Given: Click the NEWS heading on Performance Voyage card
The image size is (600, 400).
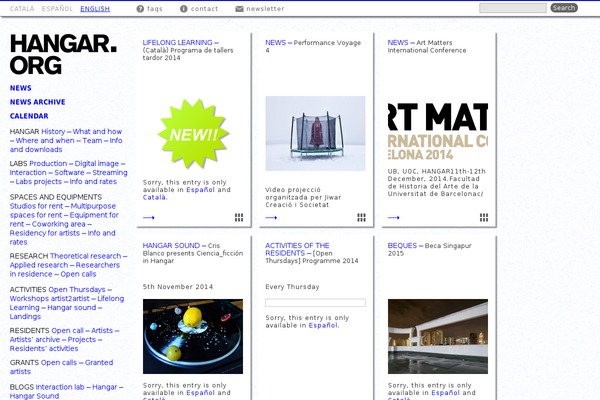Looking at the screenshot, I should 276,42.
